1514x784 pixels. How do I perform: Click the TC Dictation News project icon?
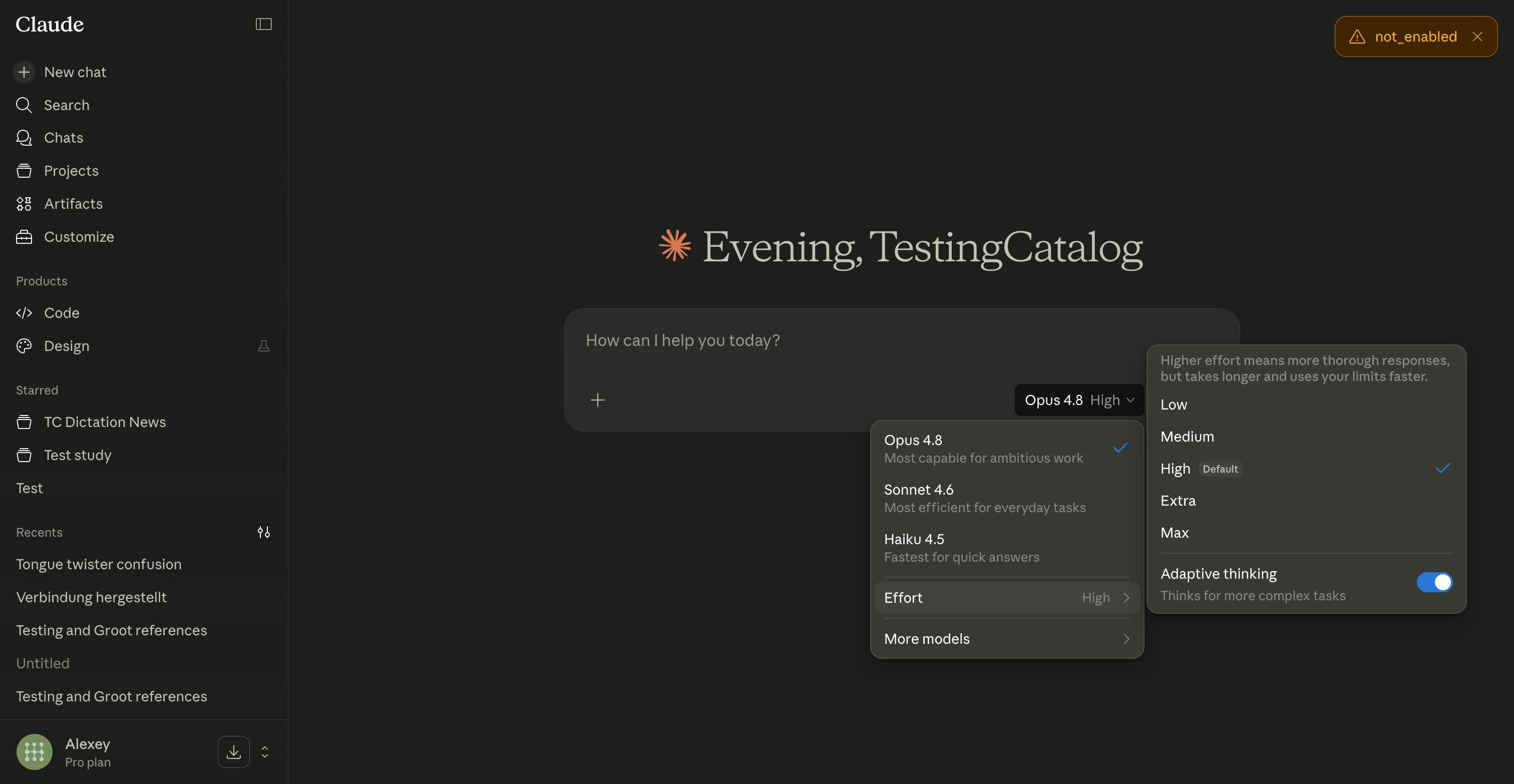(x=24, y=422)
